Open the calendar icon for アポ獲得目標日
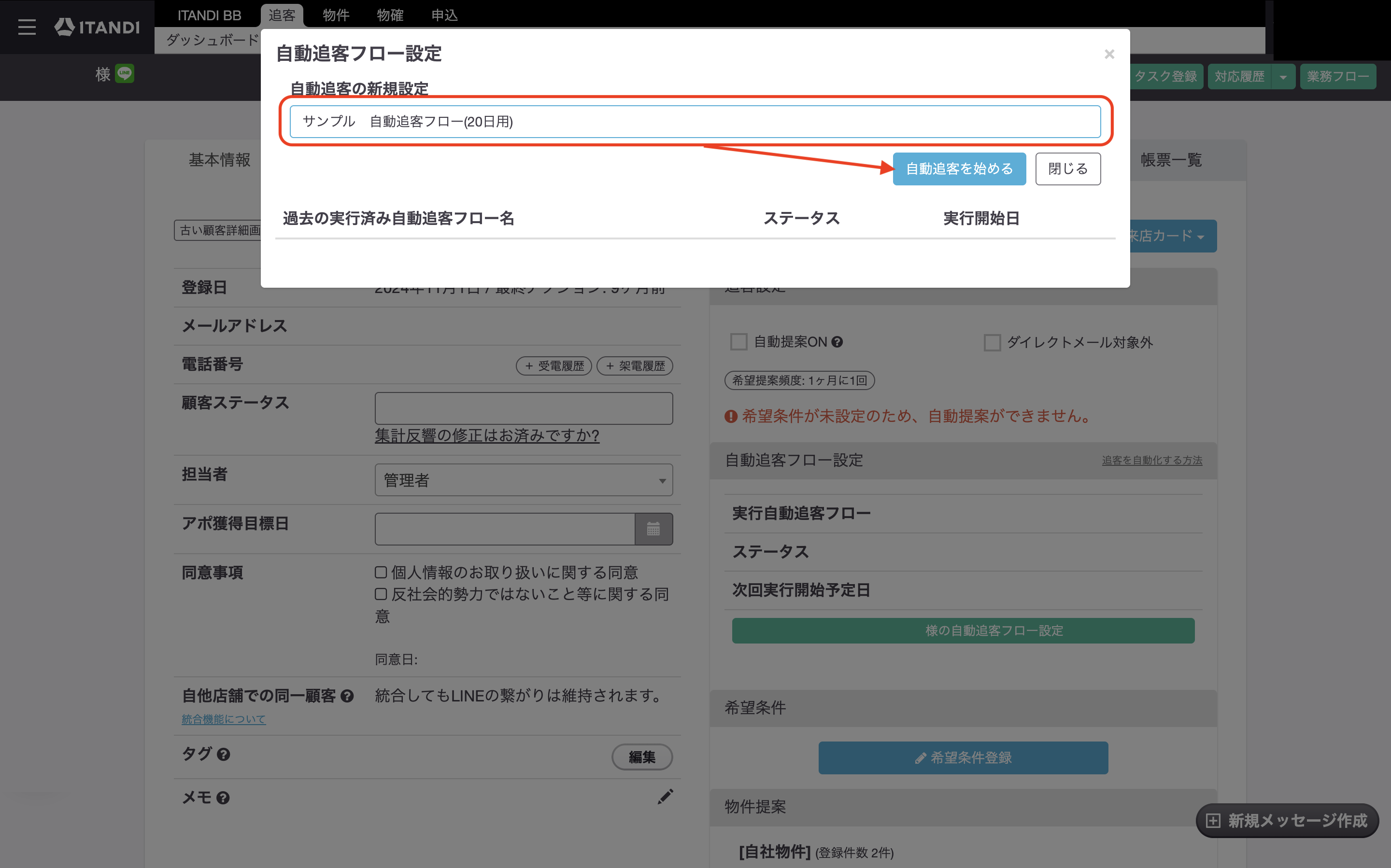The height and width of the screenshot is (868, 1391). pyautogui.click(x=653, y=529)
